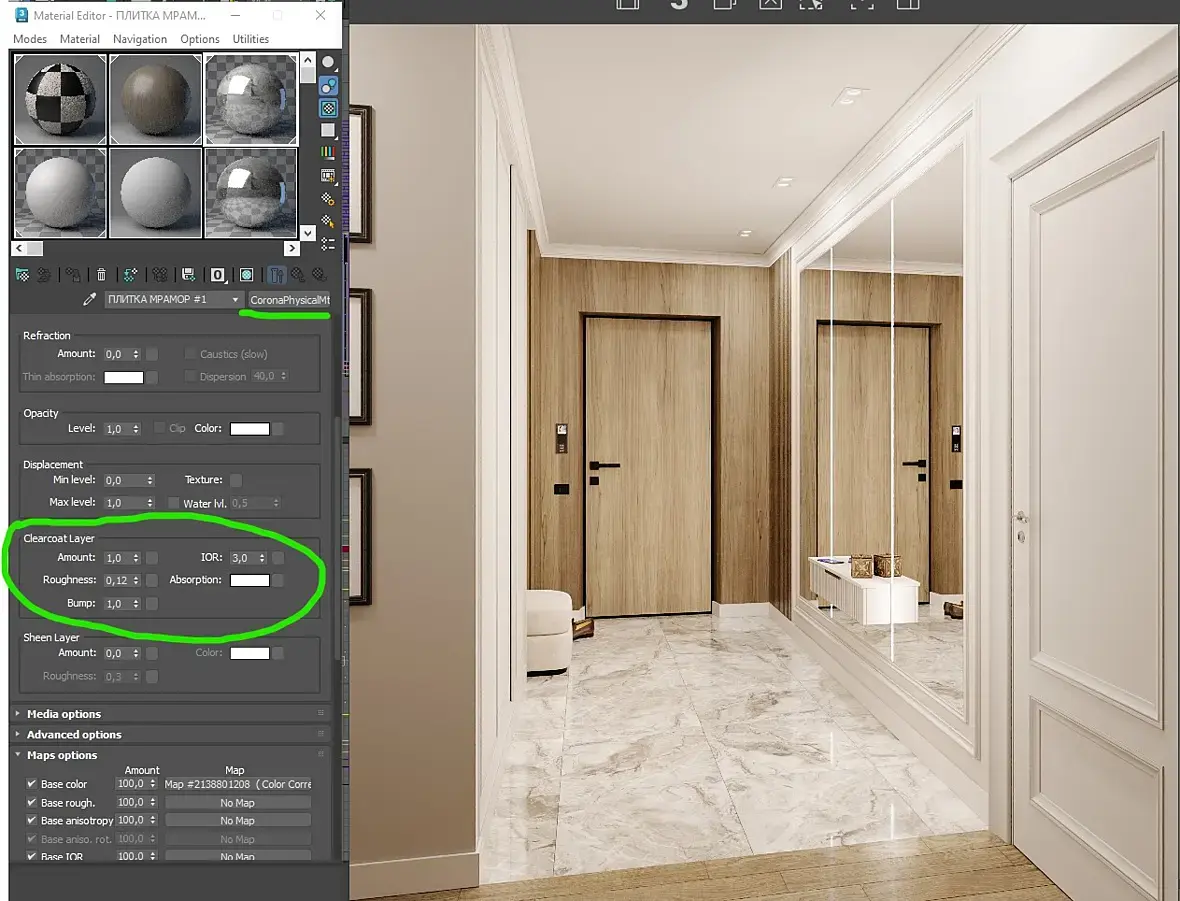1180x901 pixels.
Task: Pick material with the eyedropper tool
Action: (x=90, y=300)
